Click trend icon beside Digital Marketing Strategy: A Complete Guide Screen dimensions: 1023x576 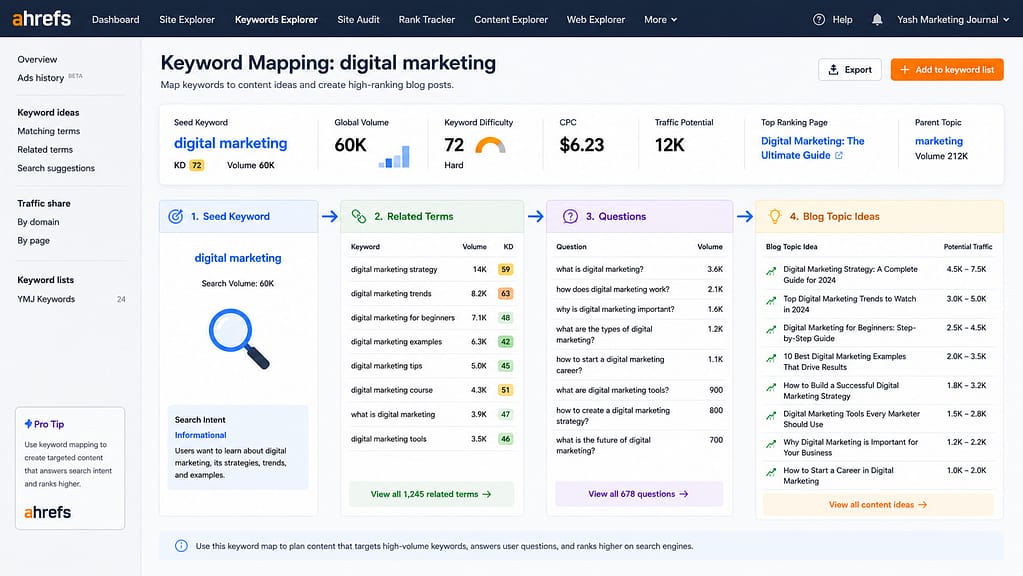771,271
